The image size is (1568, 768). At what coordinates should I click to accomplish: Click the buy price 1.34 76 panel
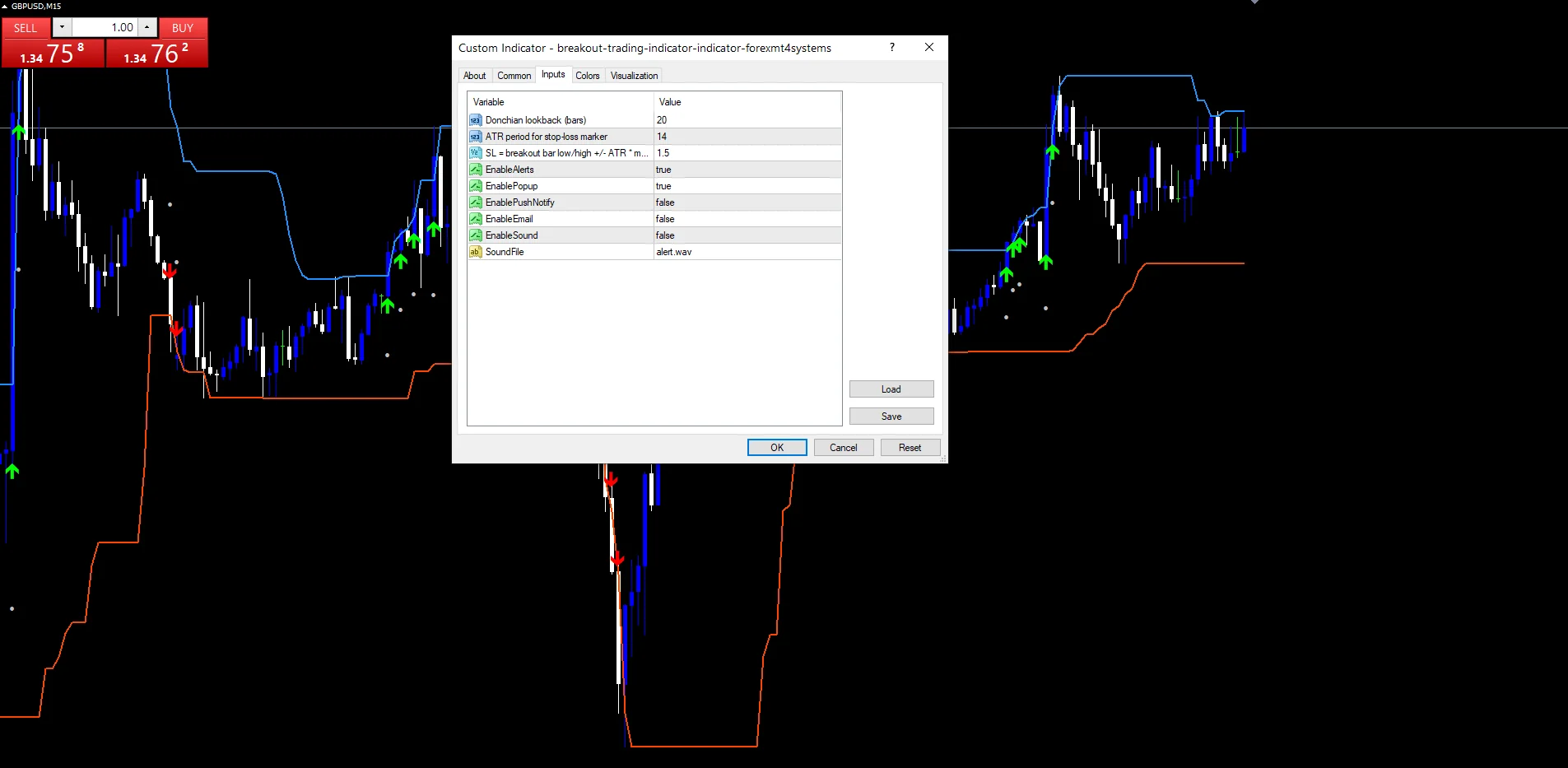pos(156,54)
